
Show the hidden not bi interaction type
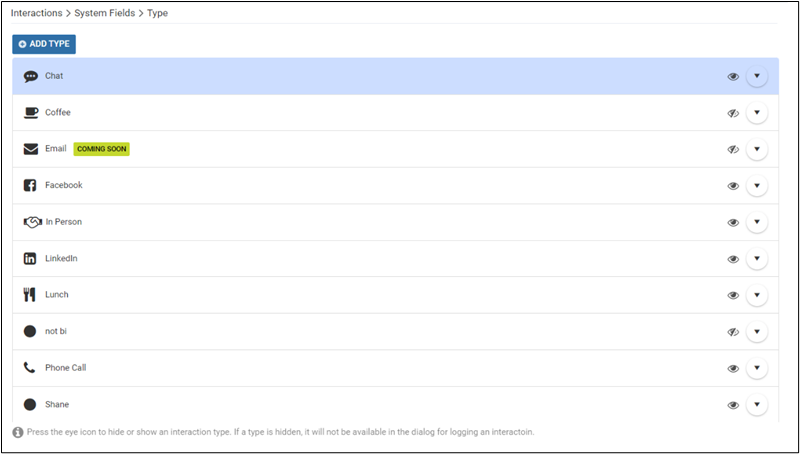[733, 332]
